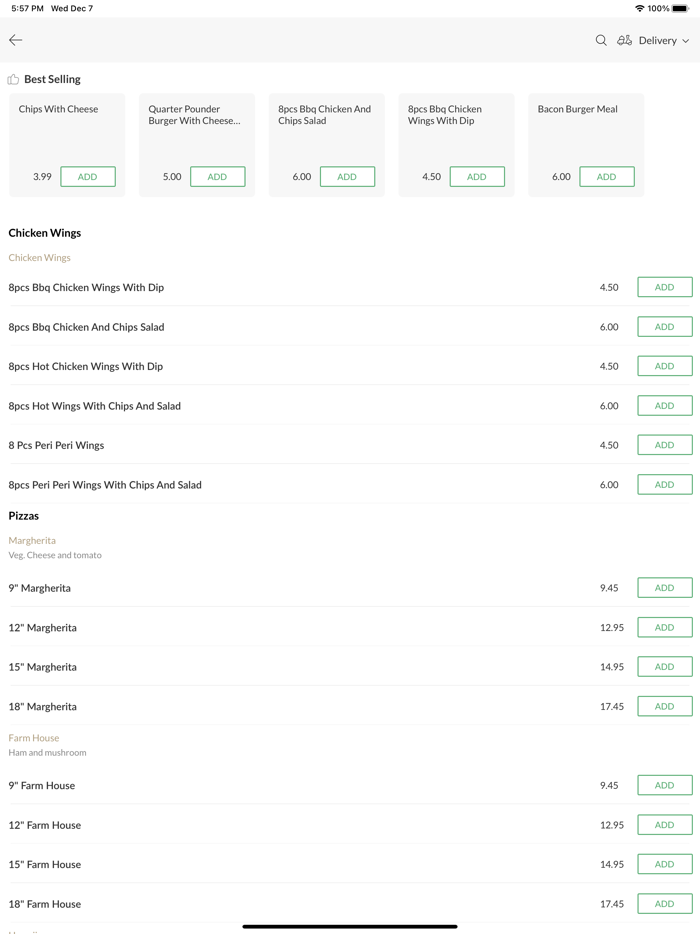Tap the home indicator bar
Image resolution: width=700 pixels, height=934 pixels.
point(350,926)
